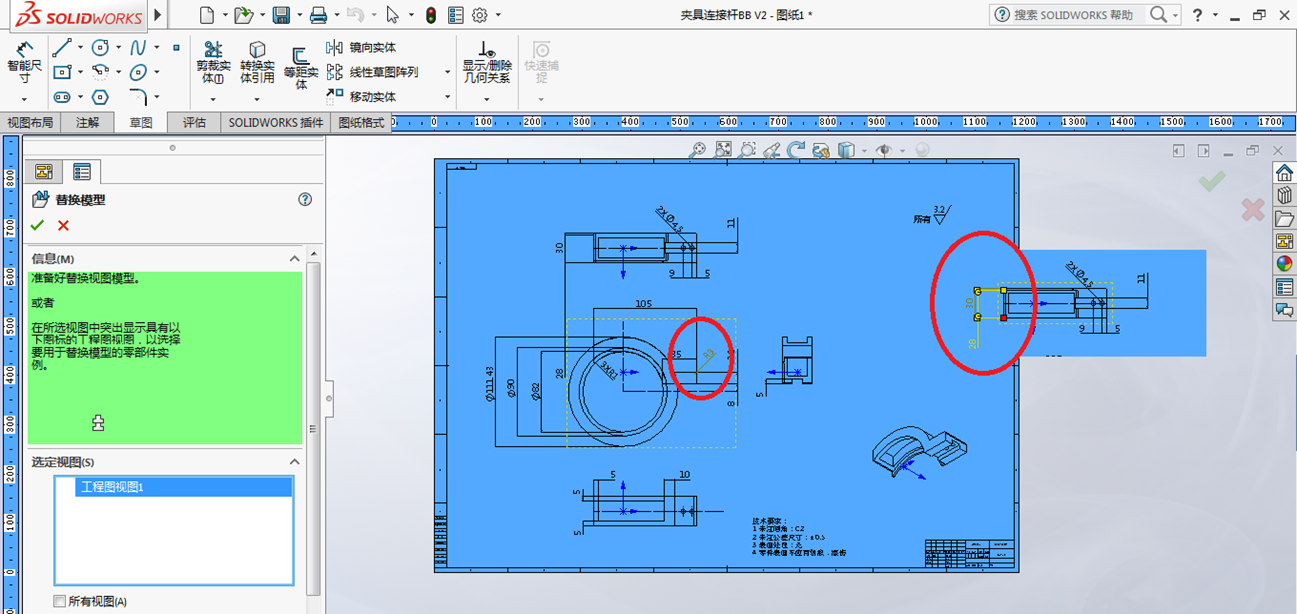Screen dimensions: 1297x614
Task: Click the help question mark in 替换模型 panel
Action: (x=306, y=199)
